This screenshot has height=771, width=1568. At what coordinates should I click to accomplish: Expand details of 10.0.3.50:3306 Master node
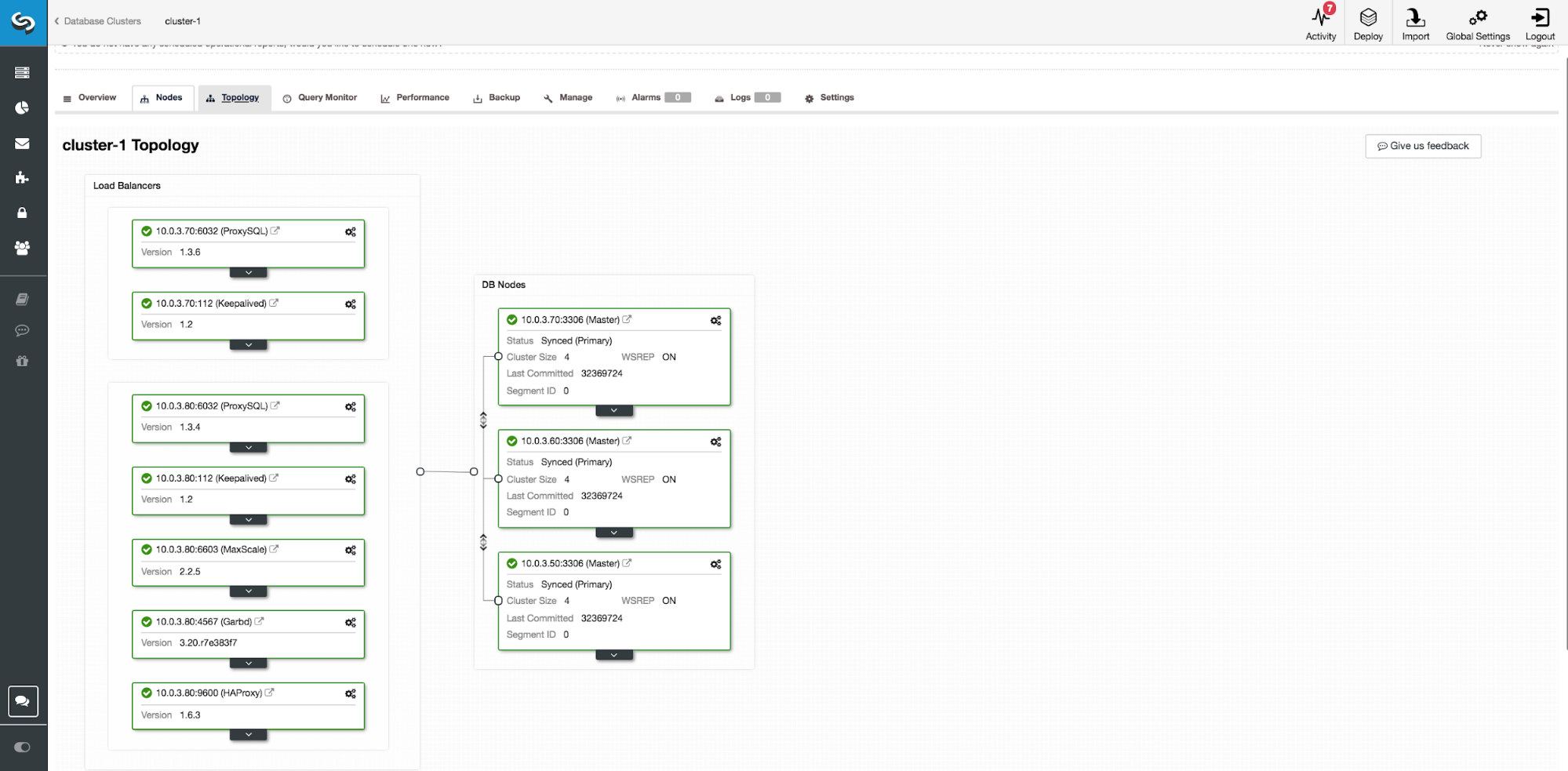(614, 655)
